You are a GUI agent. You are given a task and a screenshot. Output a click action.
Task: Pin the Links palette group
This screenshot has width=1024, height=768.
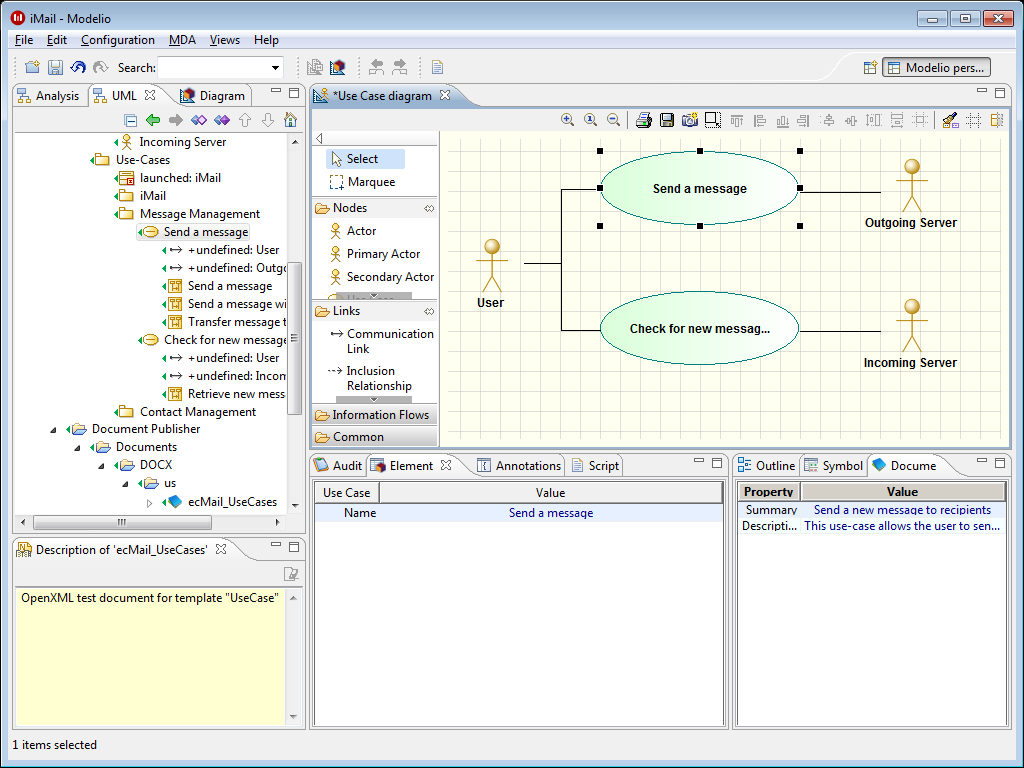[429, 312]
